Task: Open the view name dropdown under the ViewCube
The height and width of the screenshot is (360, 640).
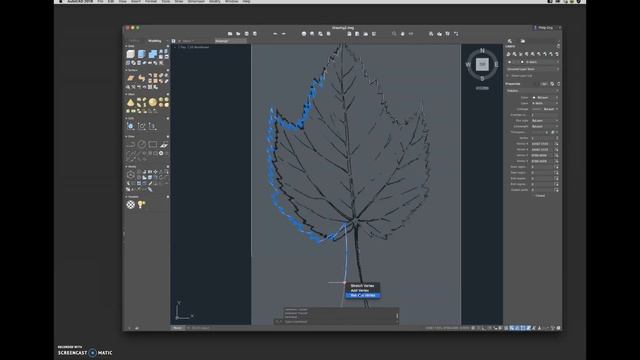Action: coord(482,88)
